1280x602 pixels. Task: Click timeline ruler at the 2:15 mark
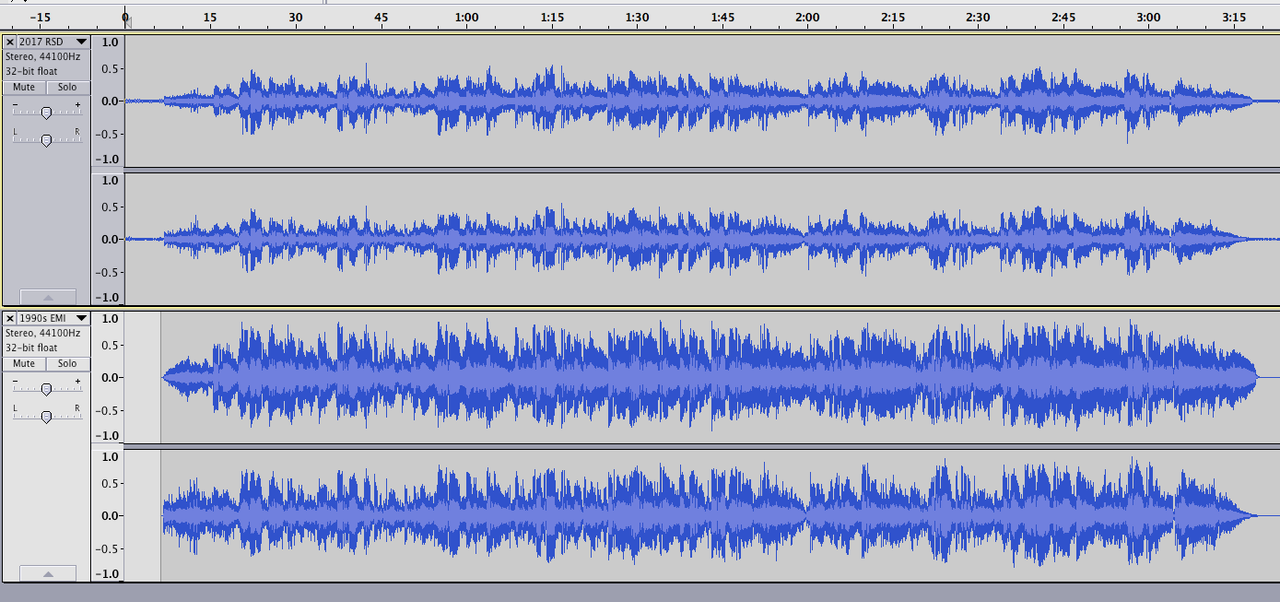(x=893, y=17)
